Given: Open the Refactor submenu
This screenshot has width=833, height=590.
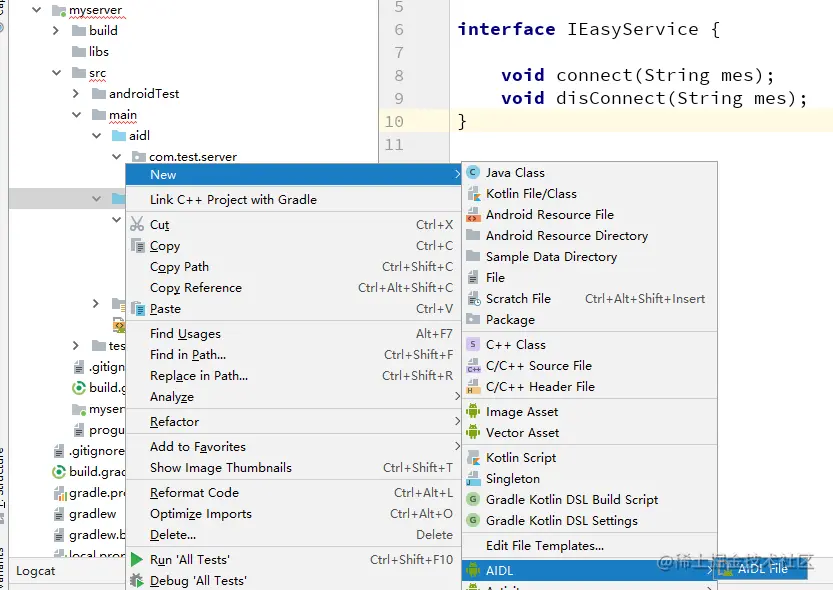Looking at the screenshot, I should 293,422.
